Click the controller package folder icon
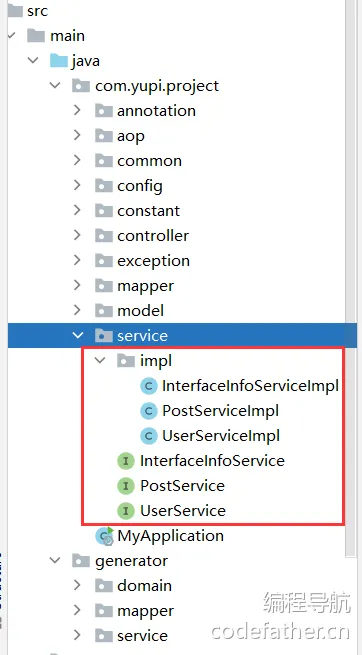 [x=104, y=236]
